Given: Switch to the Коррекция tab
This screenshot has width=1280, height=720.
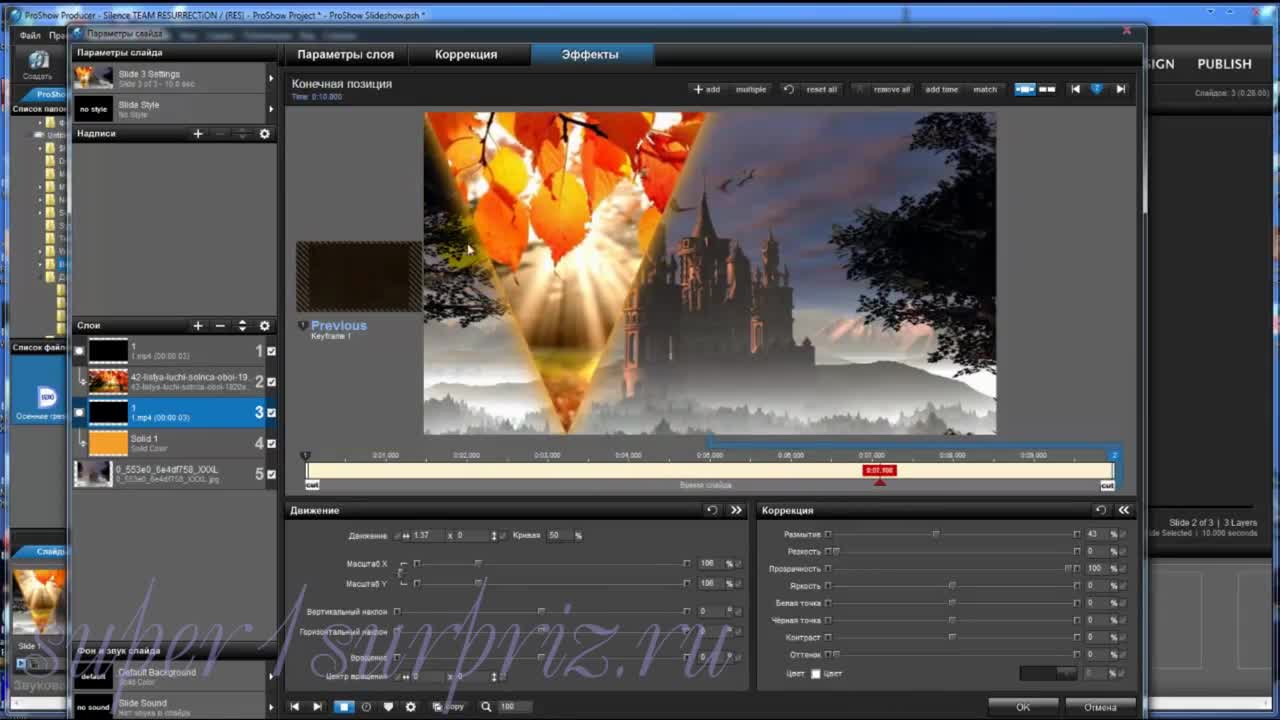Looking at the screenshot, I should coord(466,54).
